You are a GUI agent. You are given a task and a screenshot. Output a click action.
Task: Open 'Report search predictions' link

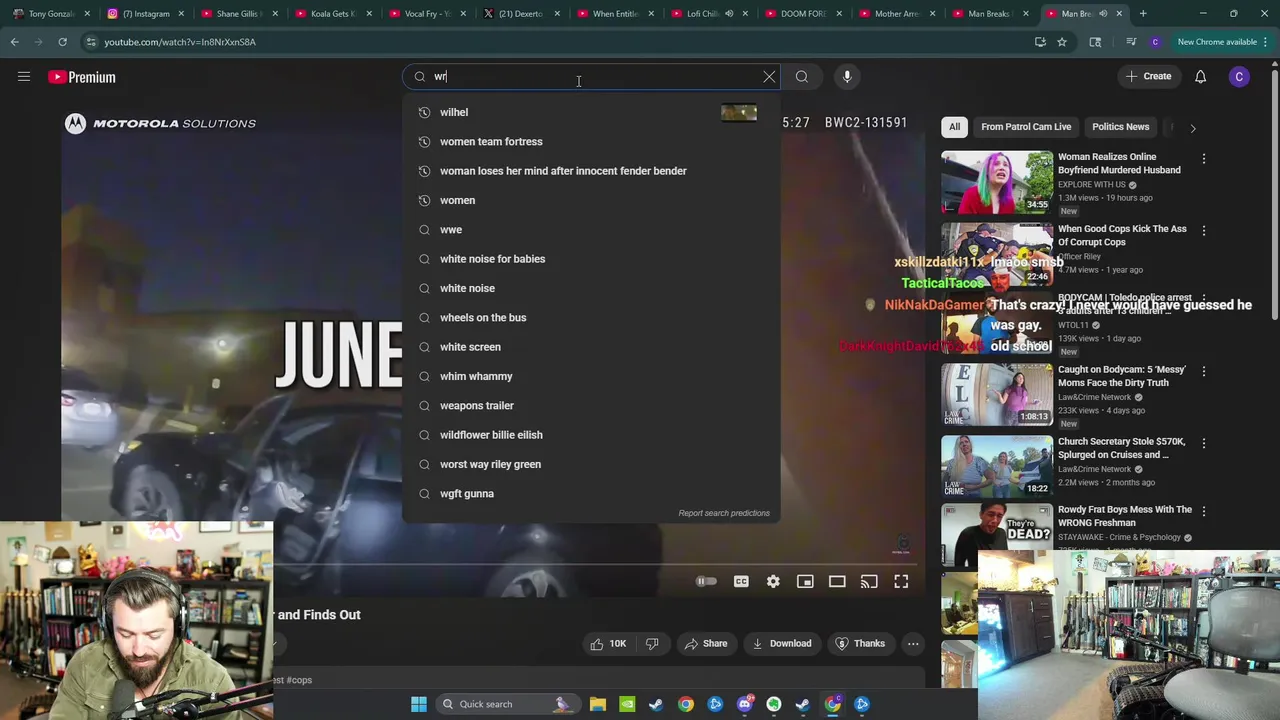[x=724, y=513]
